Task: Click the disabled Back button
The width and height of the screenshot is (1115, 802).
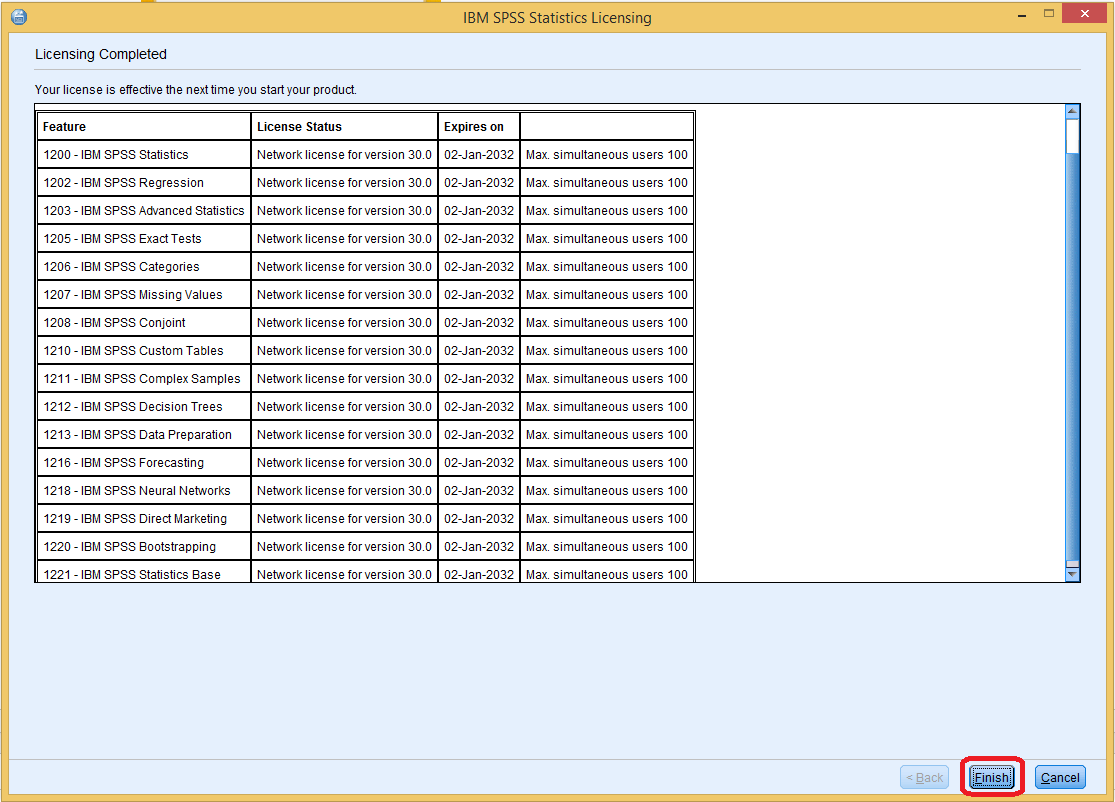Action: pos(924,777)
